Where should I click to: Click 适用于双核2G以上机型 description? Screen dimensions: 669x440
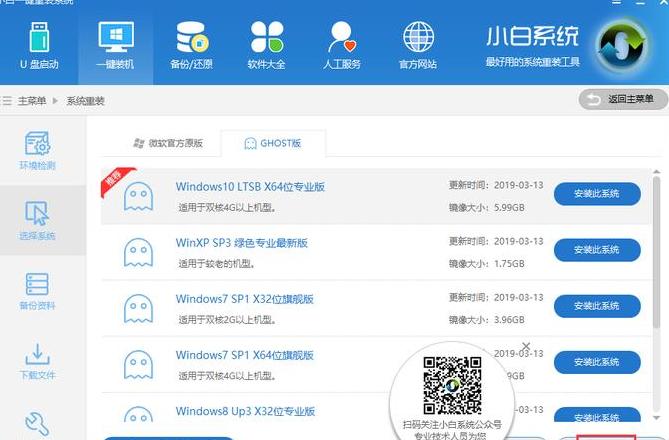227,320
